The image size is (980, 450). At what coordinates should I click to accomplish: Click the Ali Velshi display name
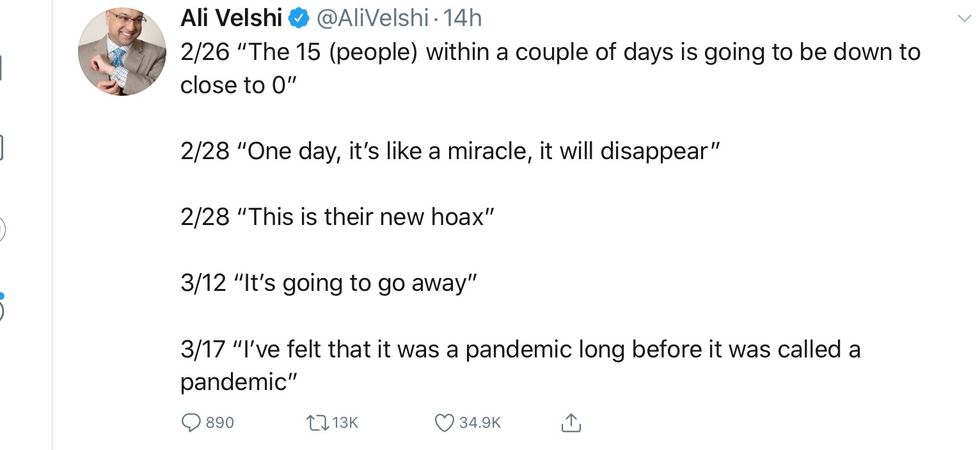coord(231,18)
